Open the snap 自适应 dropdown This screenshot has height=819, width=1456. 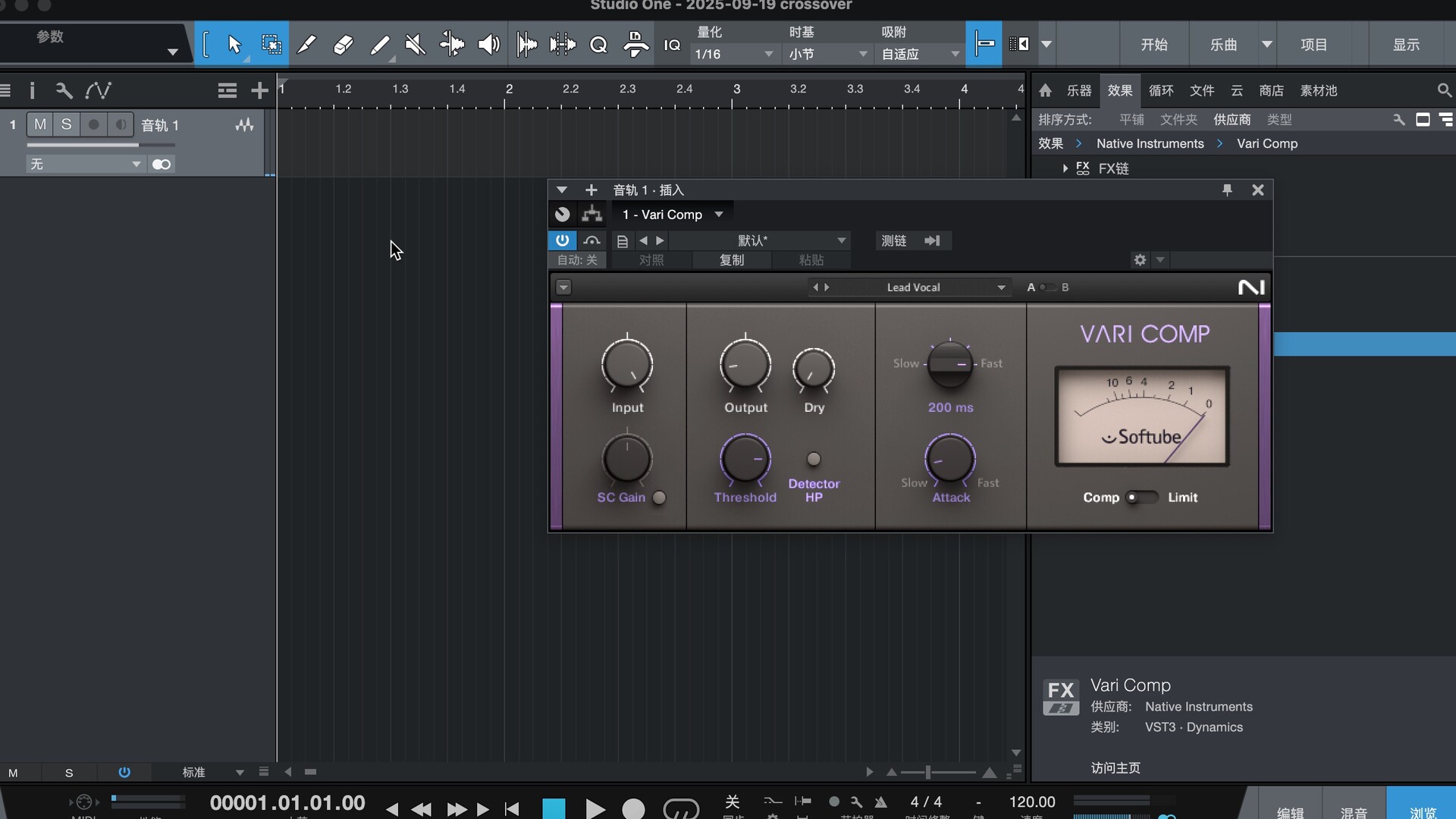pyautogui.click(x=920, y=54)
